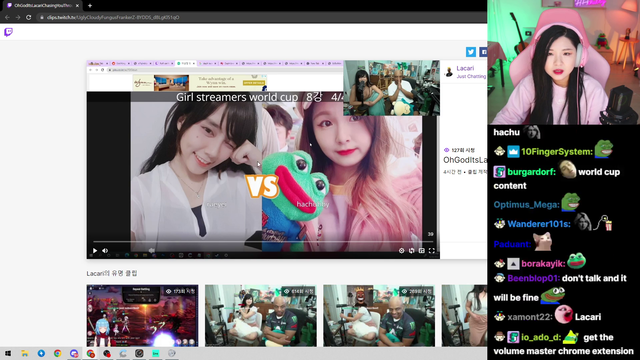The image size is (640, 360).
Task: Click the hachu chat message text
Action: 507,132
